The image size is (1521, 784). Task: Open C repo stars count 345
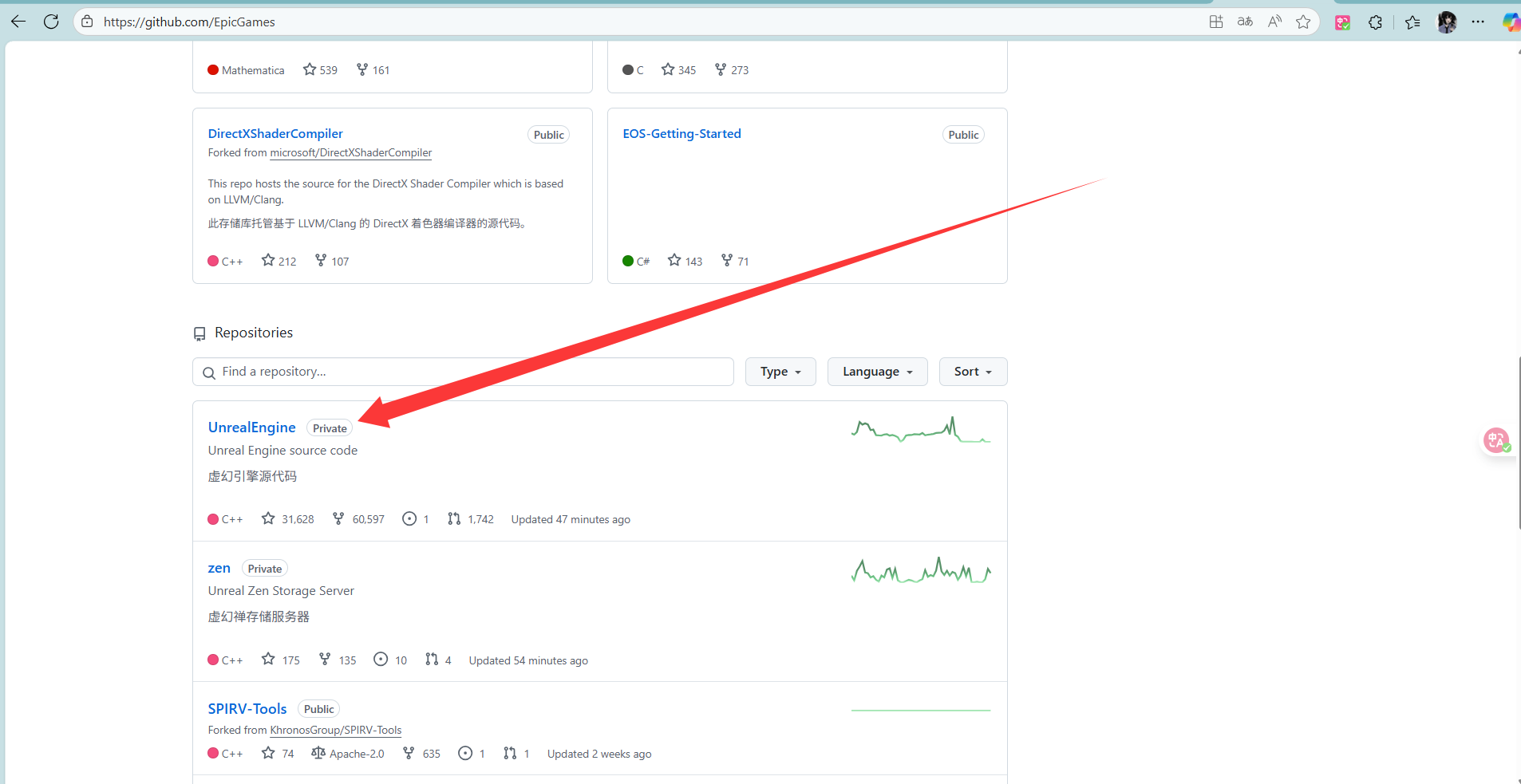678,69
